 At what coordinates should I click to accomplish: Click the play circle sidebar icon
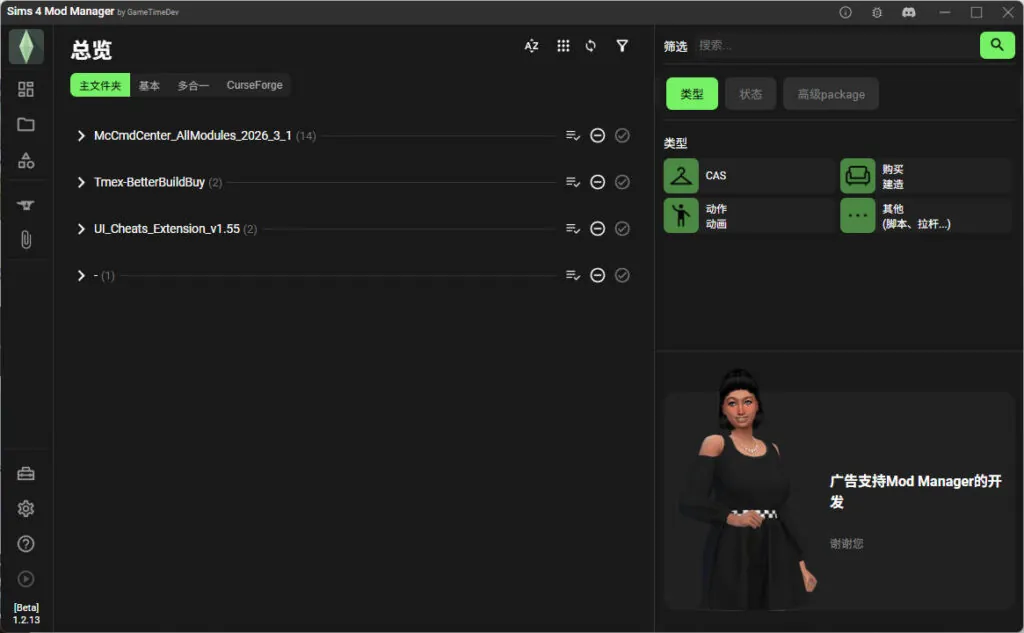(26, 579)
